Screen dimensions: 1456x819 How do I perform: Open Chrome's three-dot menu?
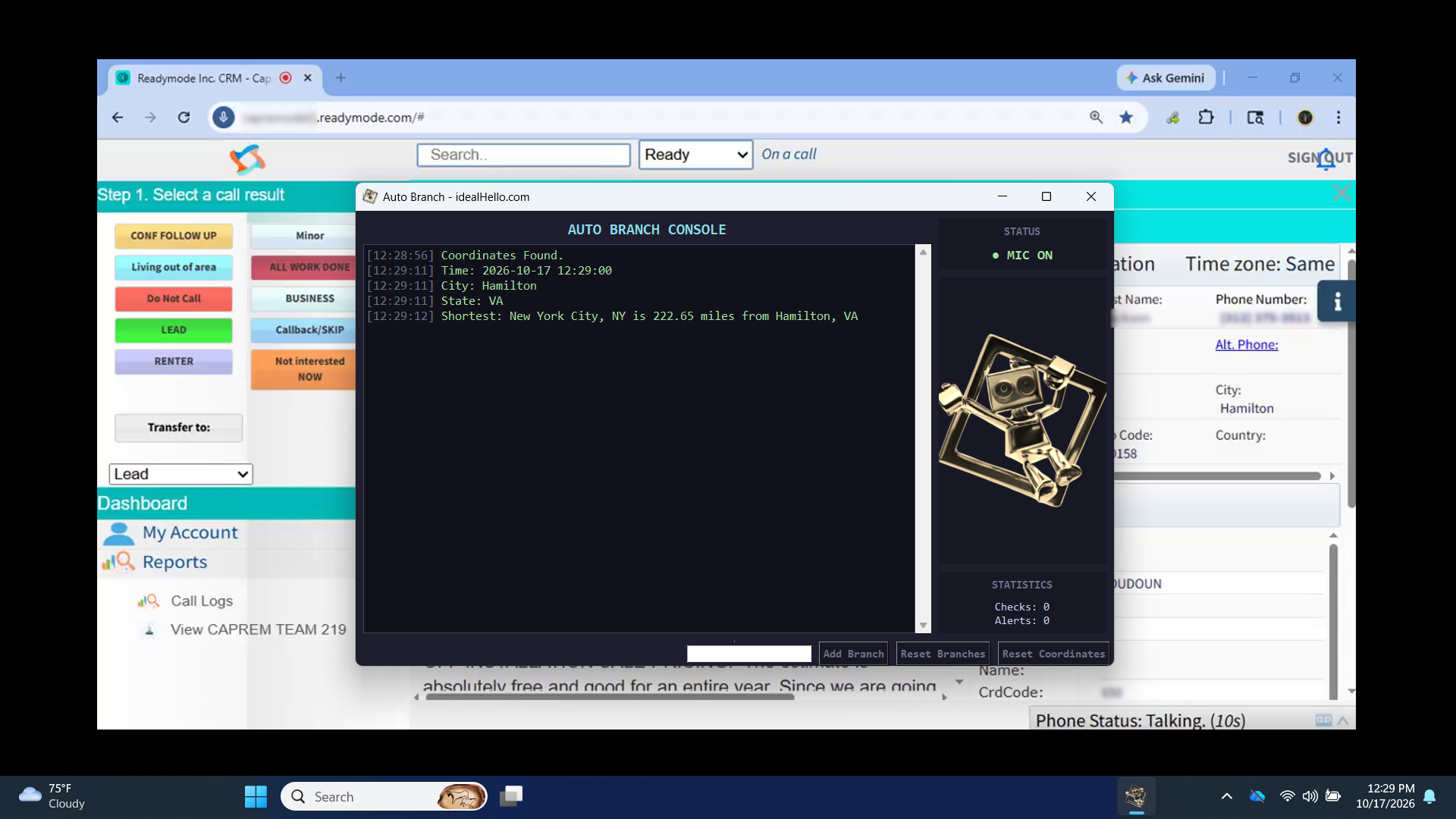coord(1338,118)
